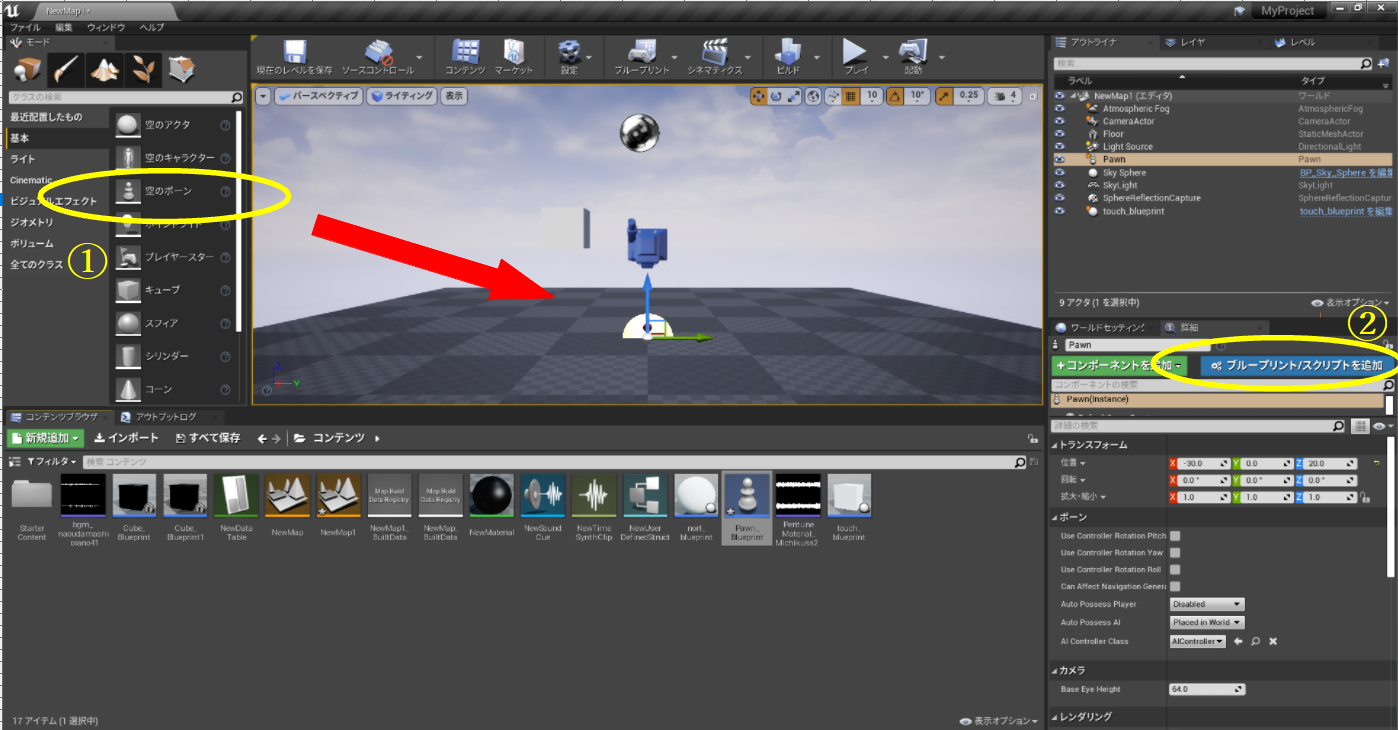Open the ファイル menu
The image size is (1398, 730).
tap(25, 27)
